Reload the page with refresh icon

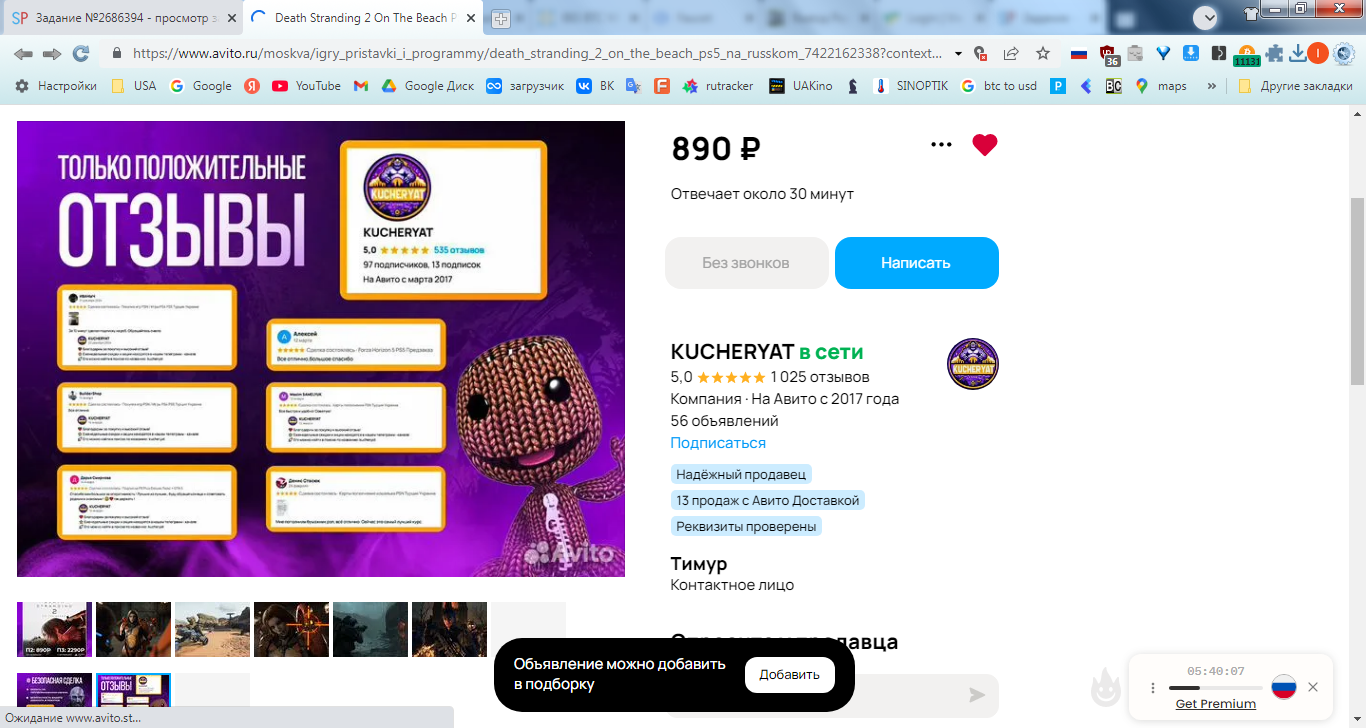pos(81,53)
